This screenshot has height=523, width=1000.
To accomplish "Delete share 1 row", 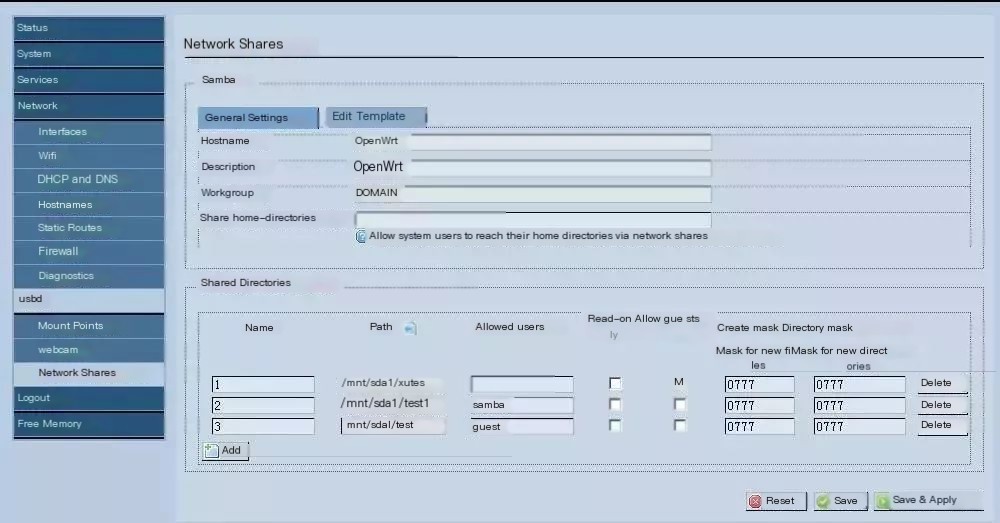I will point(942,383).
